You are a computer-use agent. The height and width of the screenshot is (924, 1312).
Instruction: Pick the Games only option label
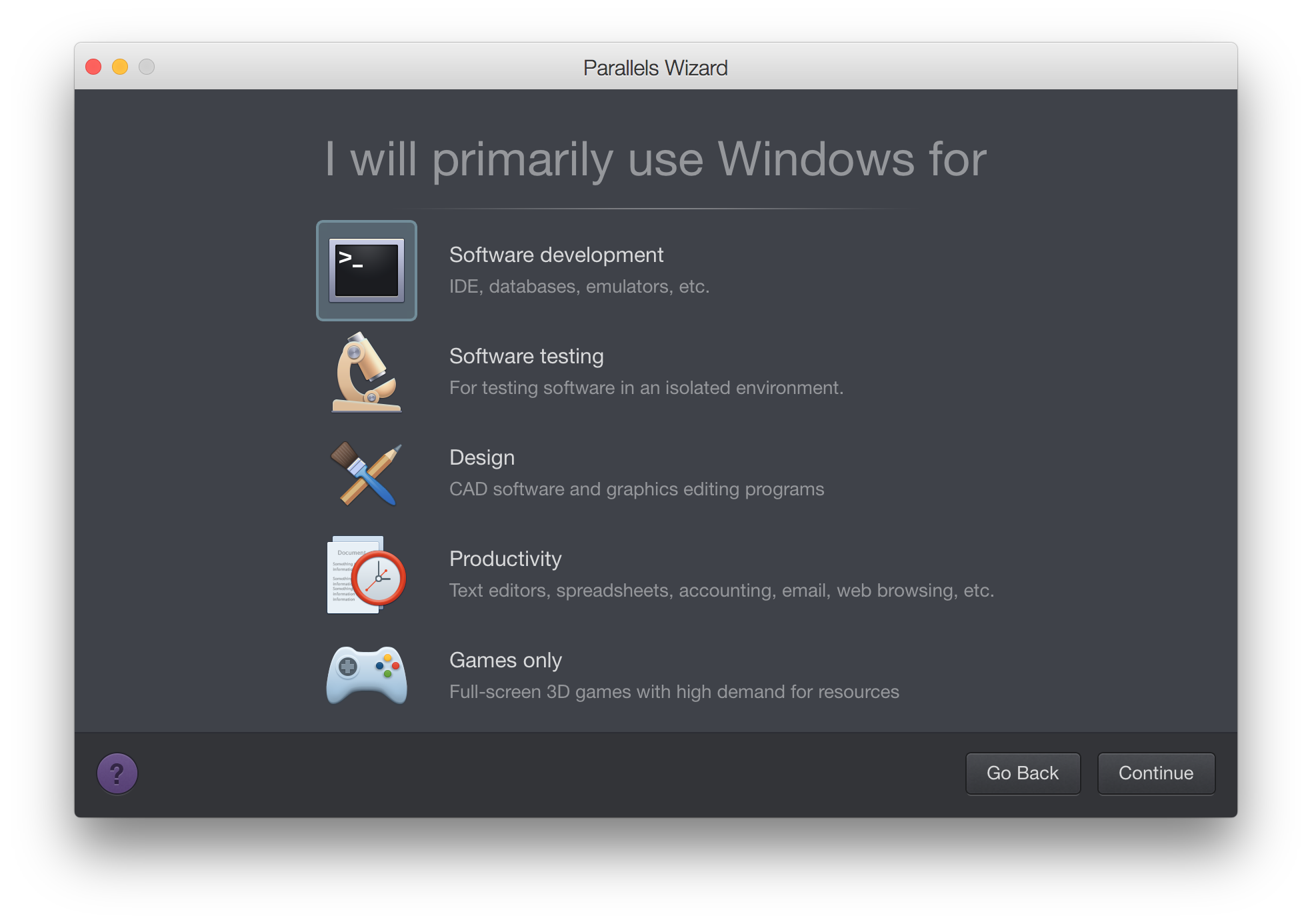[505, 660]
